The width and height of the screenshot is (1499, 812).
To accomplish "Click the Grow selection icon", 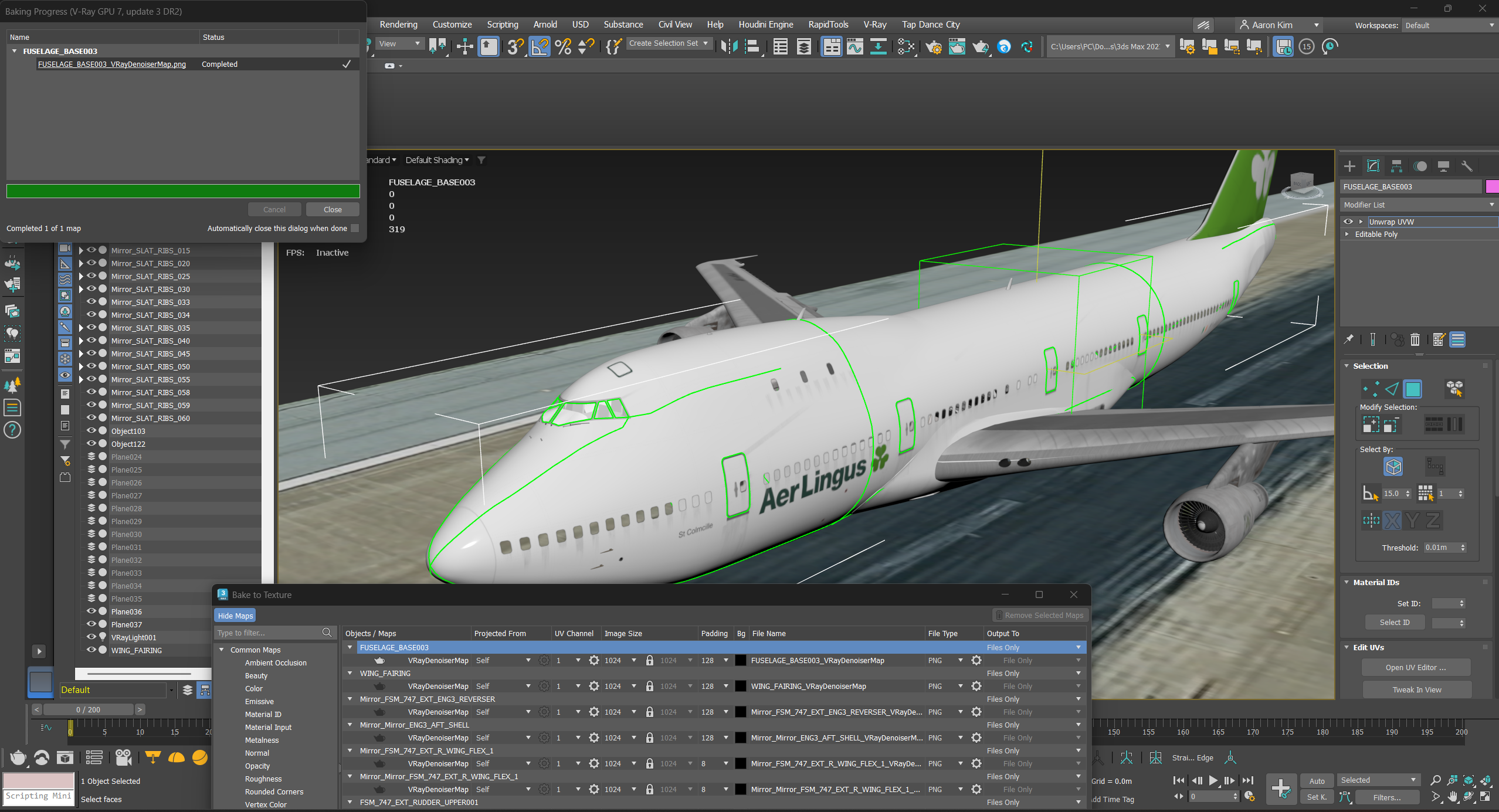I will (1371, 424).
